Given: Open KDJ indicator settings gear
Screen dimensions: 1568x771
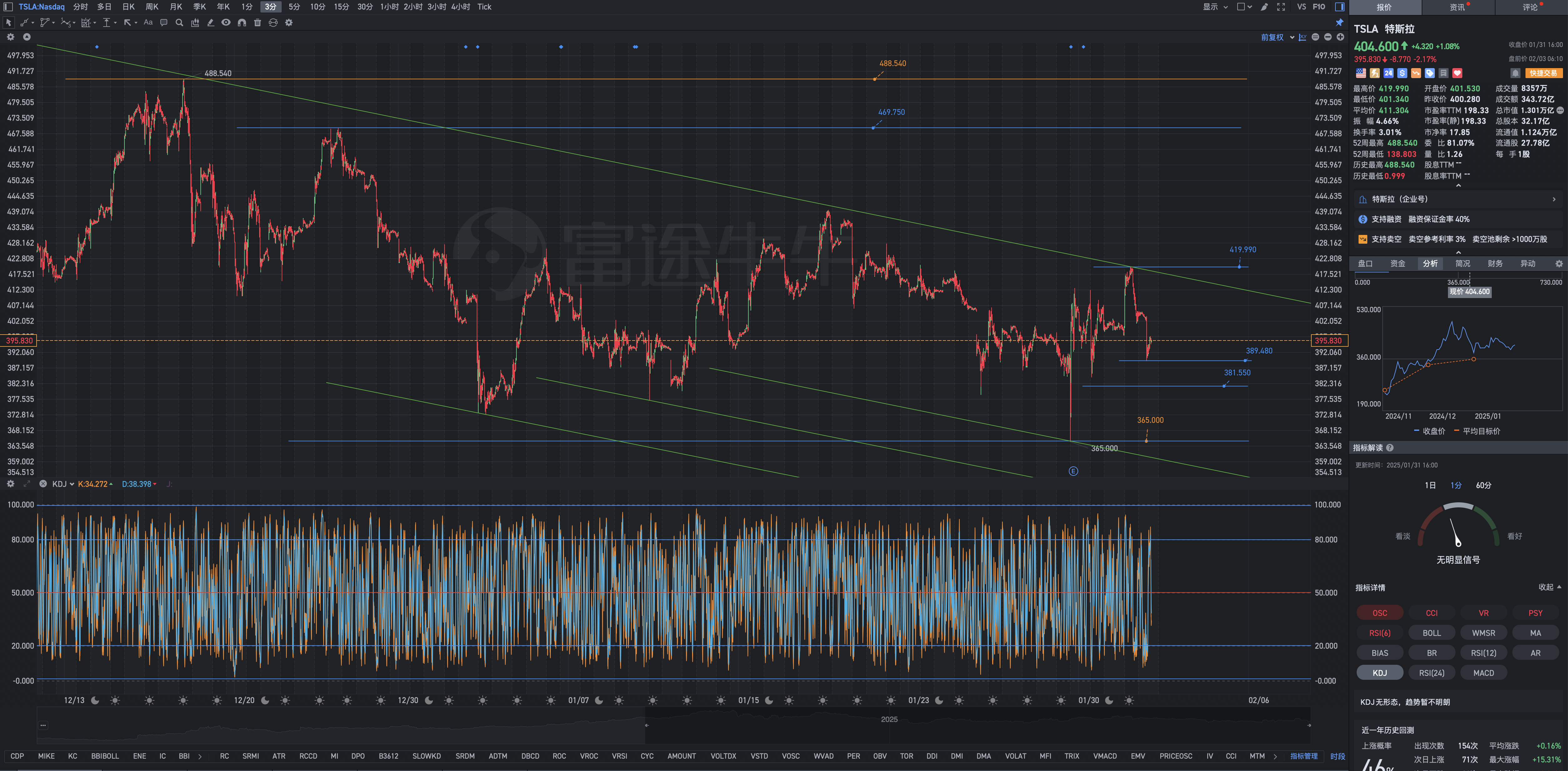Looking at the screenshot, I should click(x=10, y=484).
